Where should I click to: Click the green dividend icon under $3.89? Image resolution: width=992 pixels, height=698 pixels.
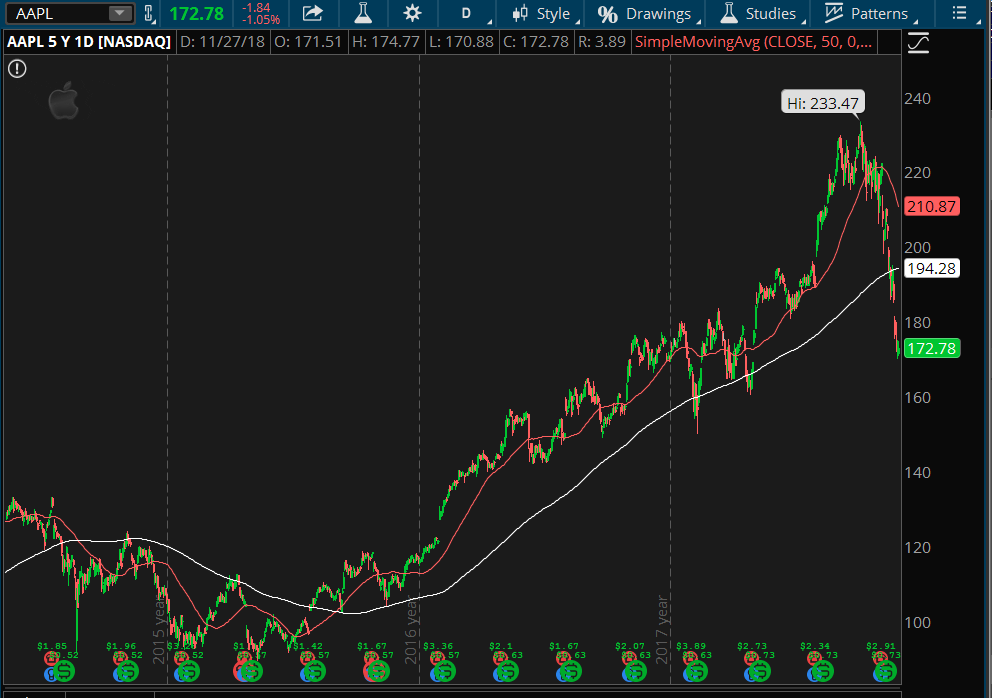[x=697, y=670]
